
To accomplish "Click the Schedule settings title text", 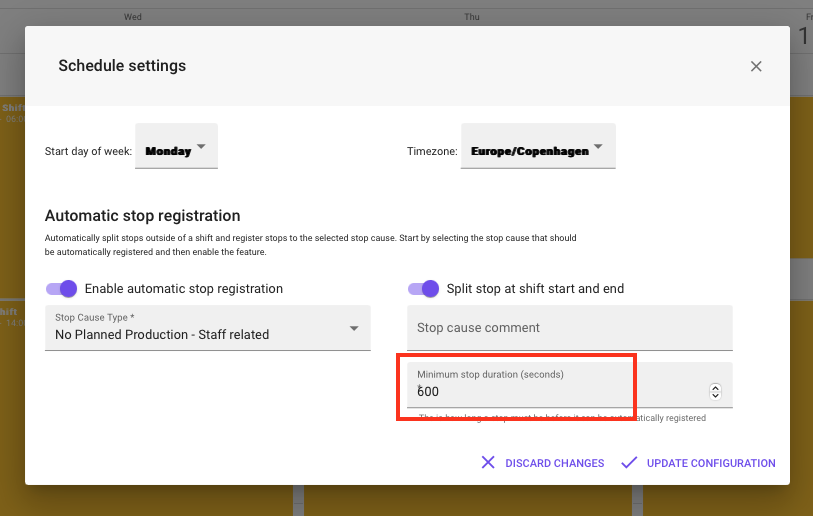I will click(122, 66).
